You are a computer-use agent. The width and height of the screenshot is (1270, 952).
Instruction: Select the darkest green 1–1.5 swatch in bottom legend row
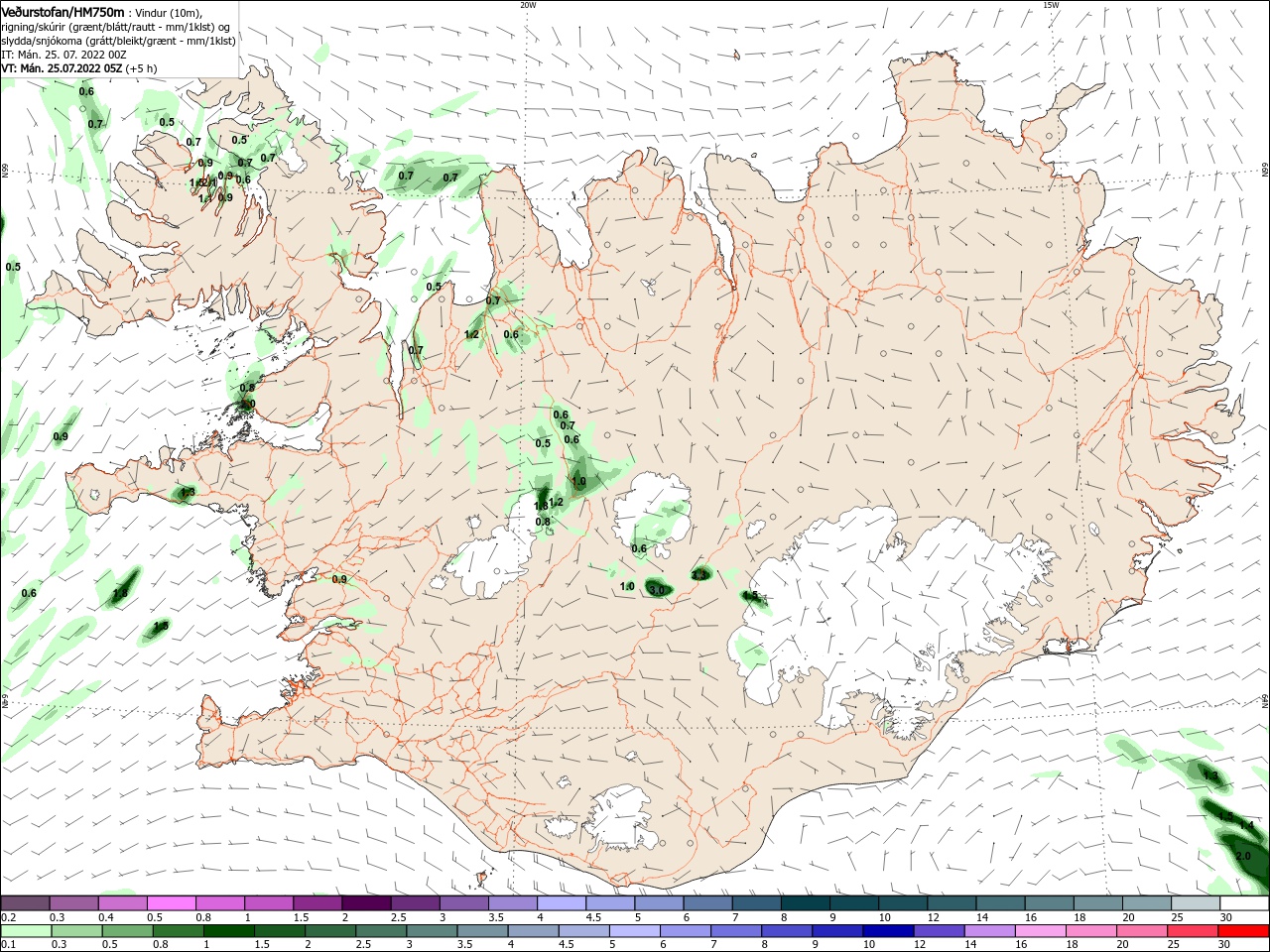click(229, 931)
